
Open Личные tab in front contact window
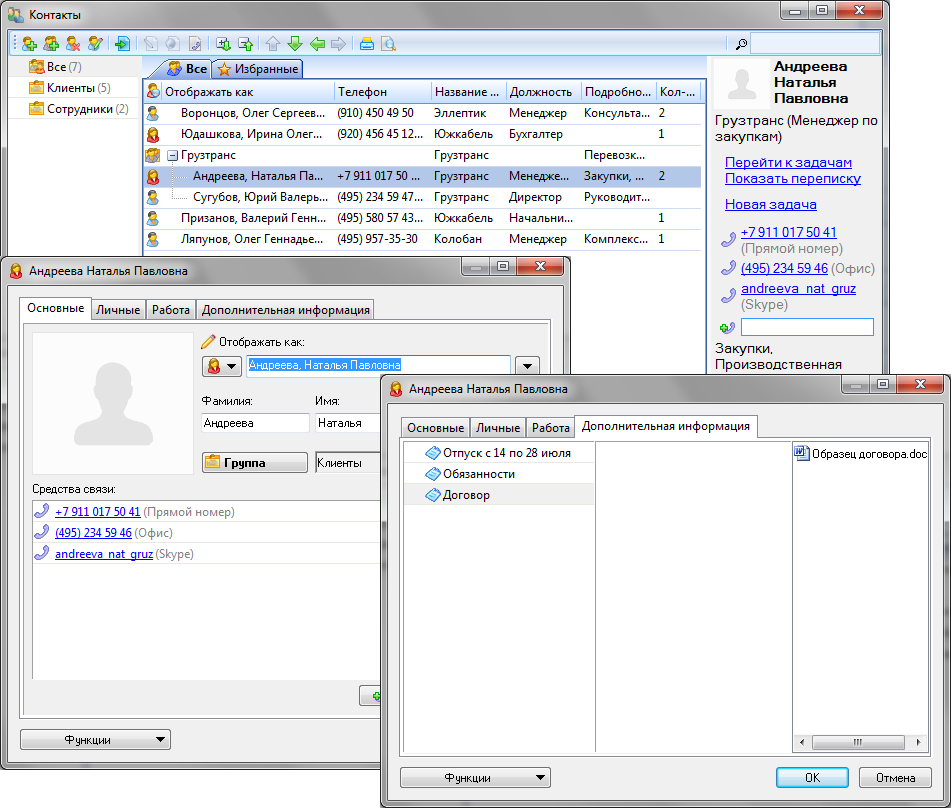497,428
